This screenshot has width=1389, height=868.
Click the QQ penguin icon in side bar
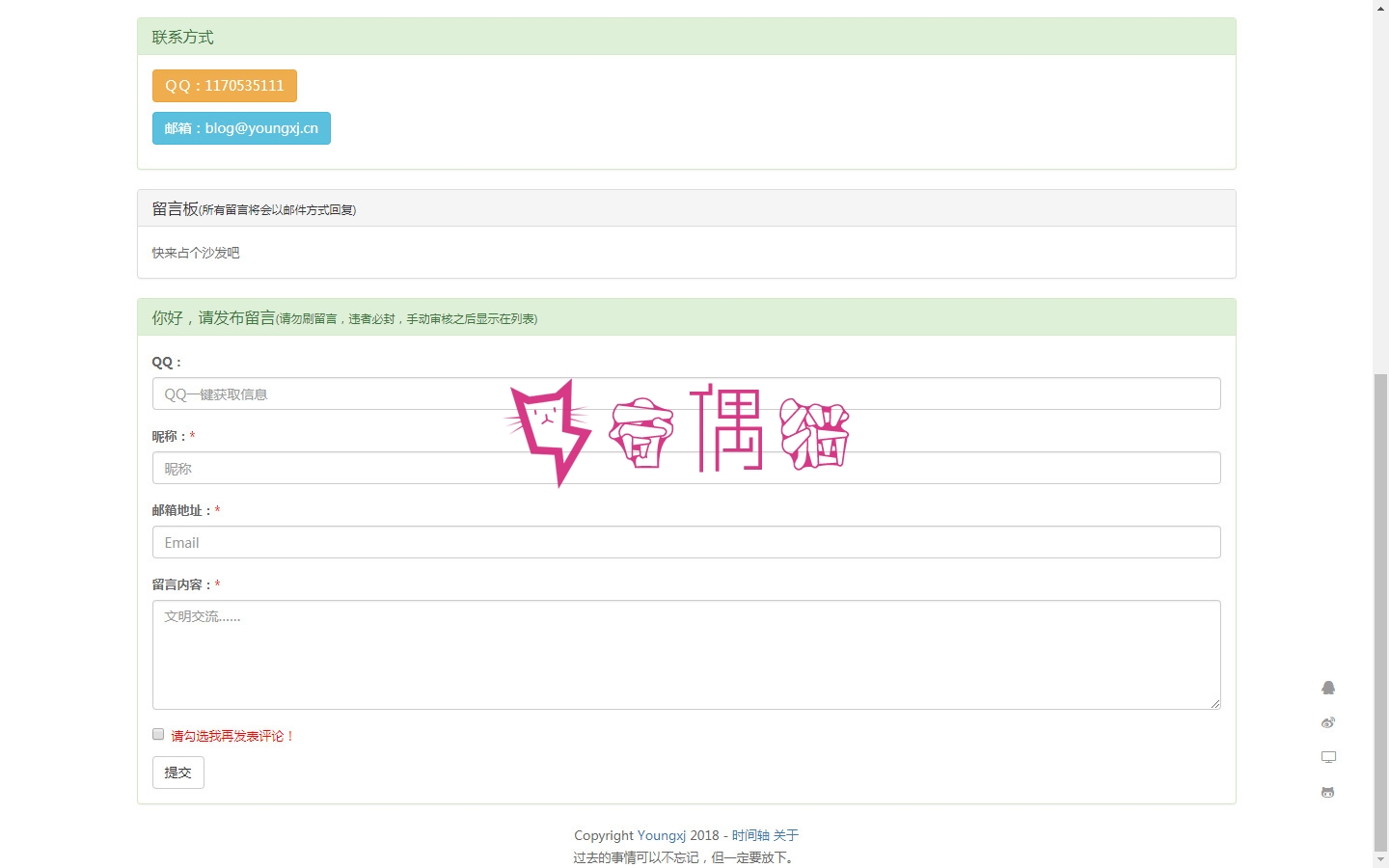point(1328,688)
